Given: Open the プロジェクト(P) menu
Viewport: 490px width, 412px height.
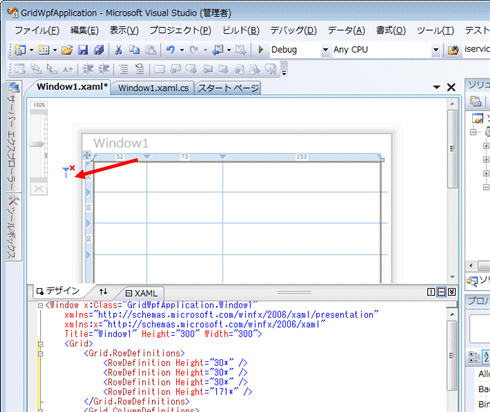Looking at the screenshot, I should tap(180, 31).
